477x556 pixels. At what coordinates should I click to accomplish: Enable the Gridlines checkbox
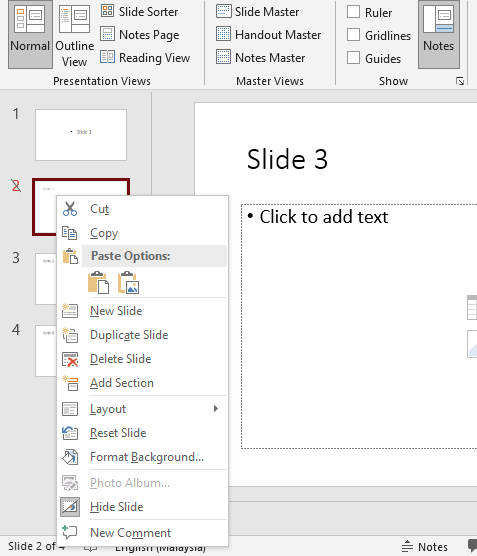(353, 35)
